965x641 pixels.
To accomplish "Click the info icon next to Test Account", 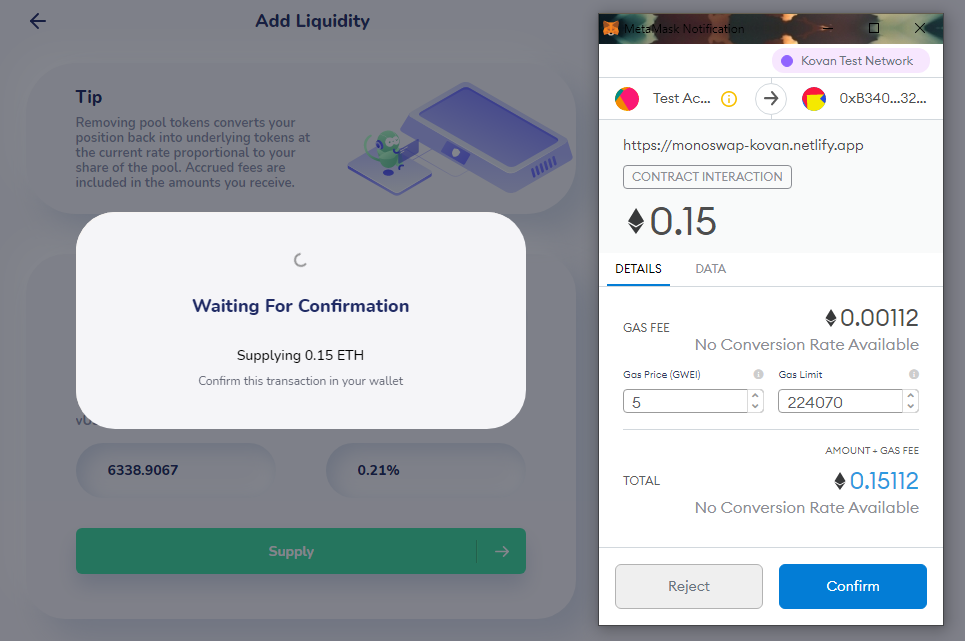I will click(x=729, y=99).
